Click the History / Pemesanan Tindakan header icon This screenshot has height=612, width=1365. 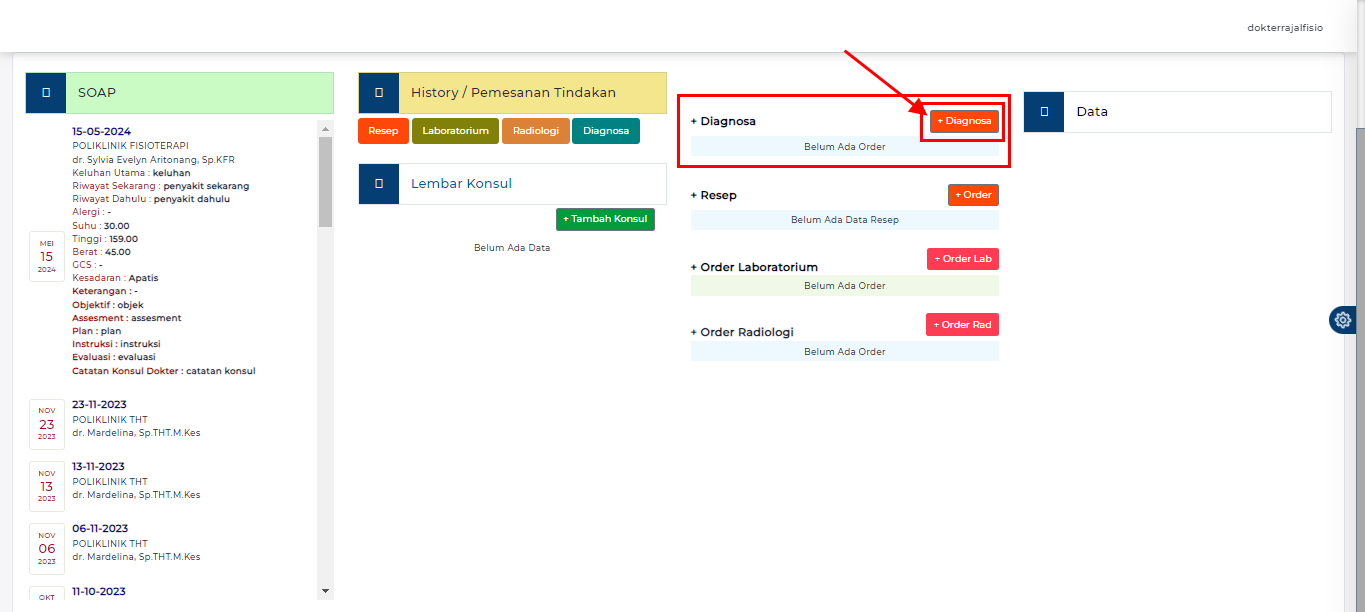(379, 93)
